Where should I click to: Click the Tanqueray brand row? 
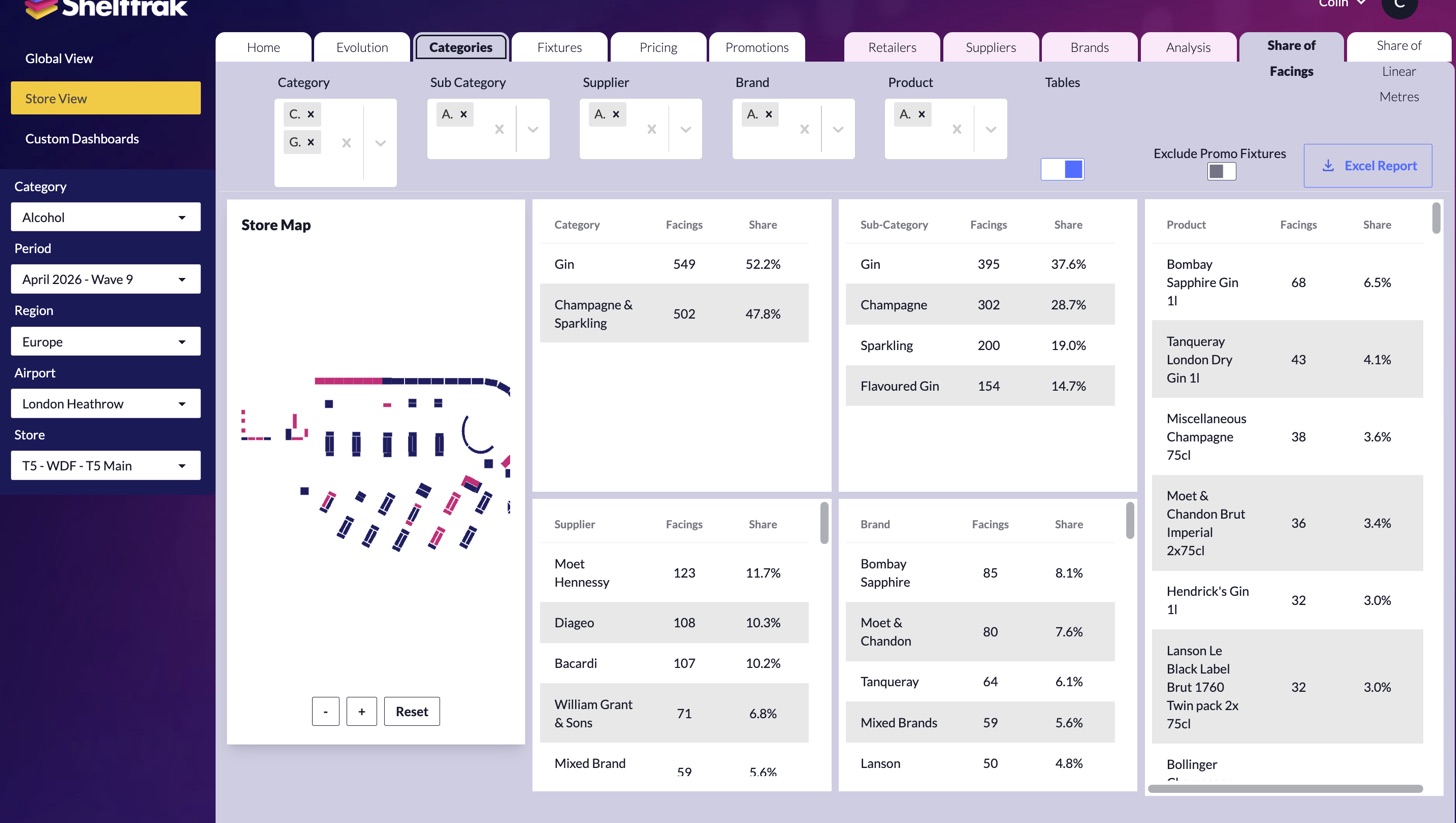[x=980, y=682]
